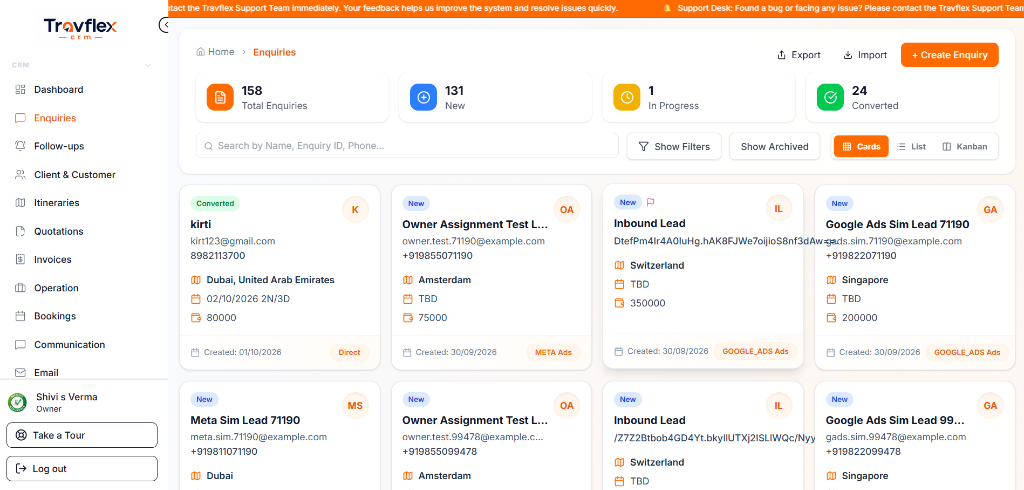This screenshot has height=490, width=1024.
Task: Click the Converted status badge
Action: coord(215,203)
